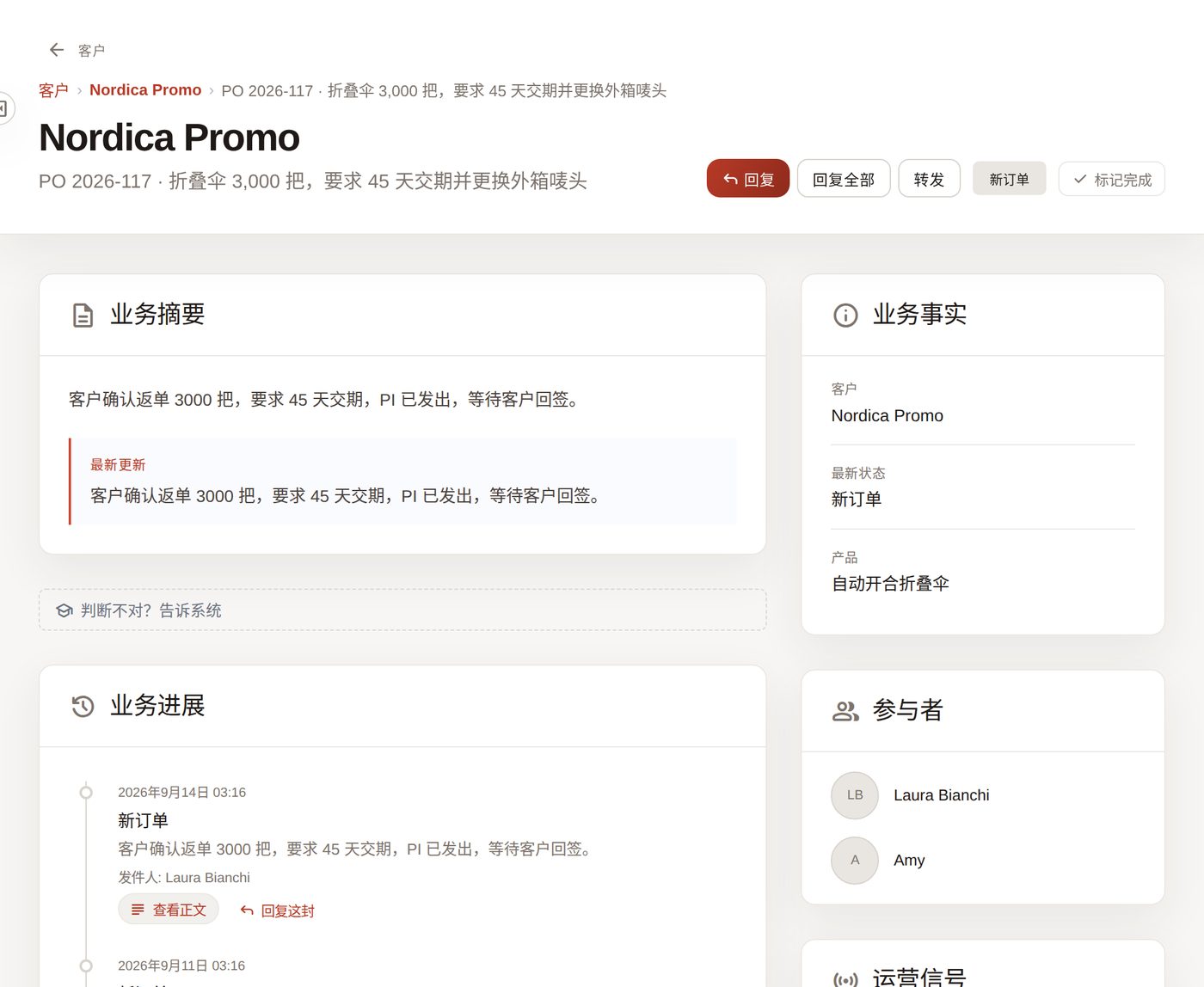Click the back arrow icon next to 客户
Image resolution: width=1204 pixels, height=987 pixels.
[x=57, y=50]
